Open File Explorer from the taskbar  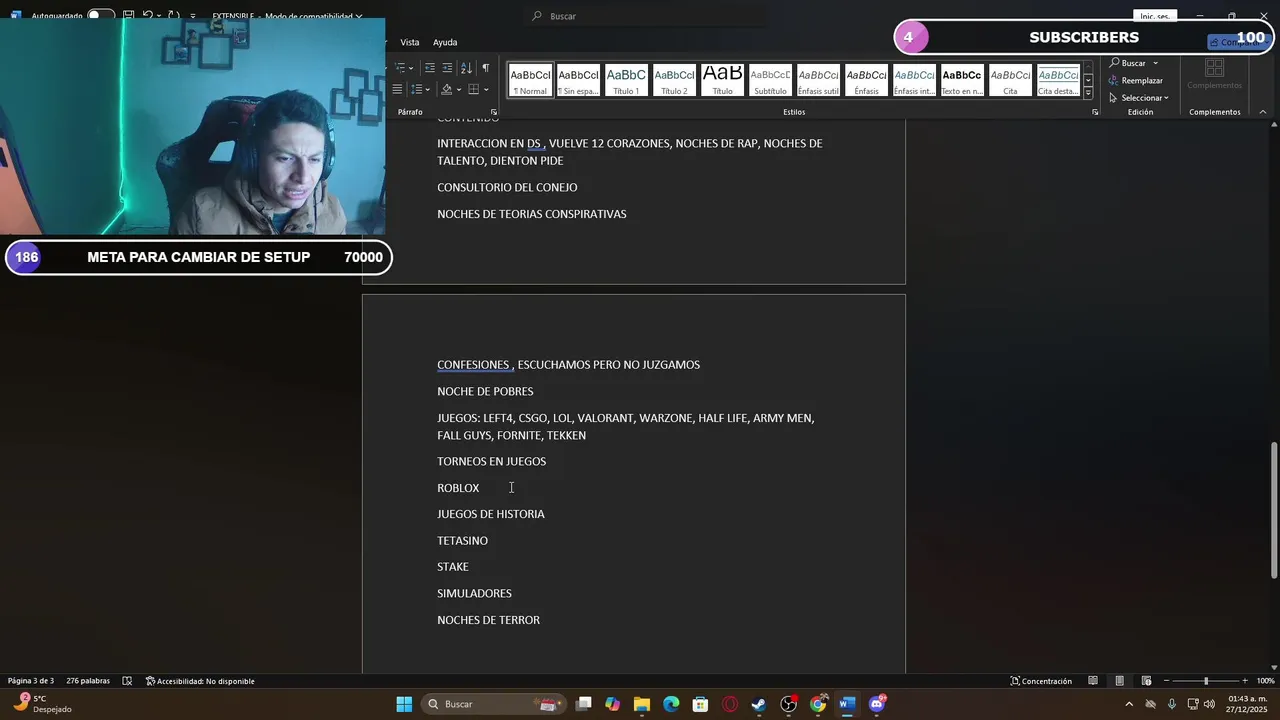pos(642,704)
